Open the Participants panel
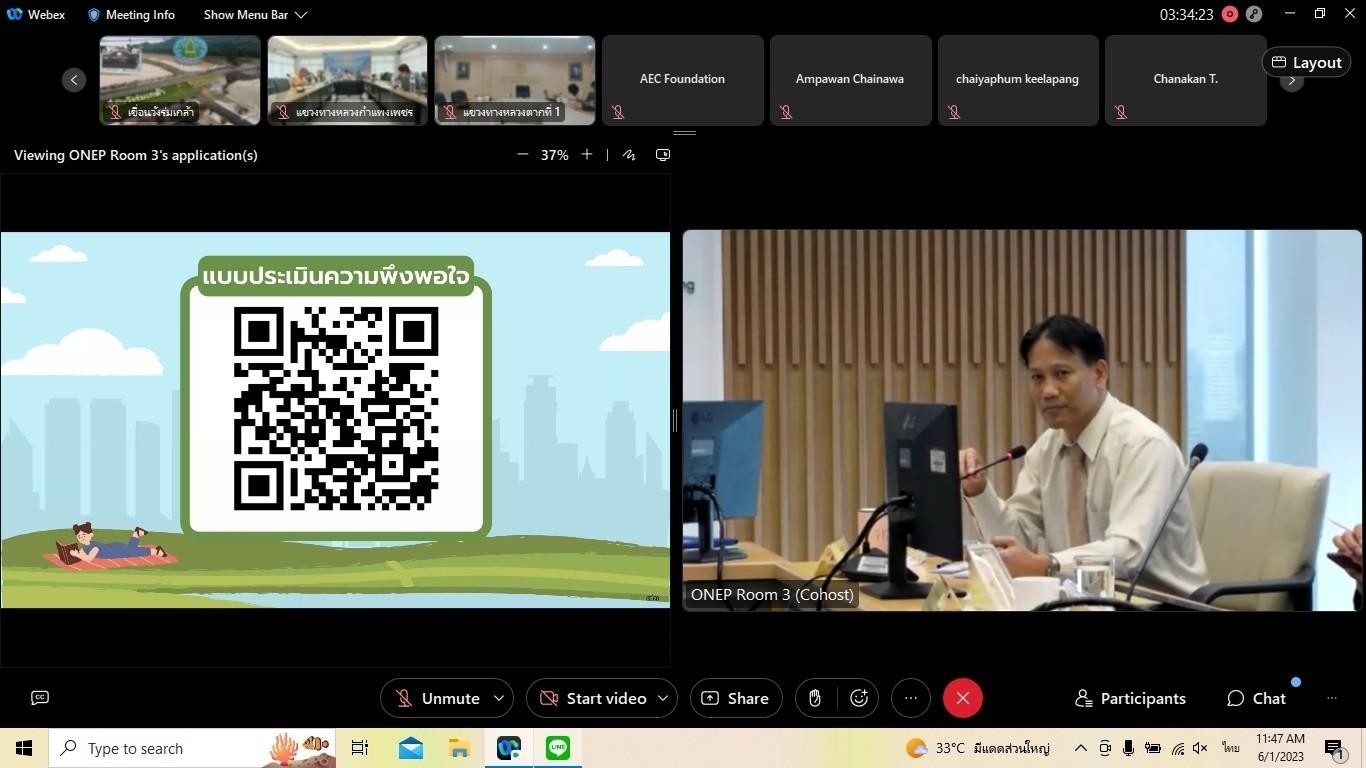The image size is (1366, 768). tap(1130, 698)
